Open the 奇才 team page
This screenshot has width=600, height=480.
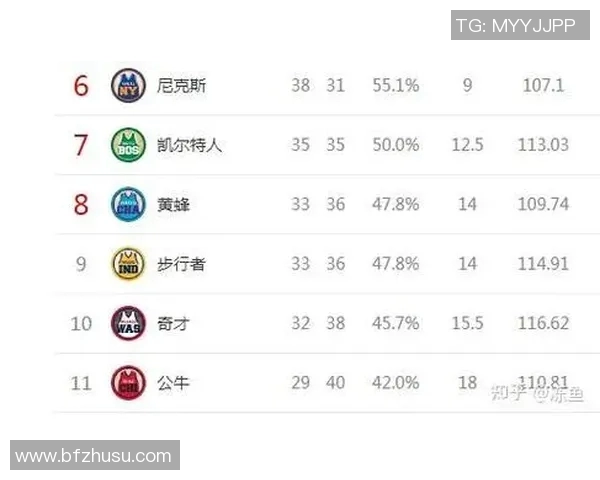[173, 323]
